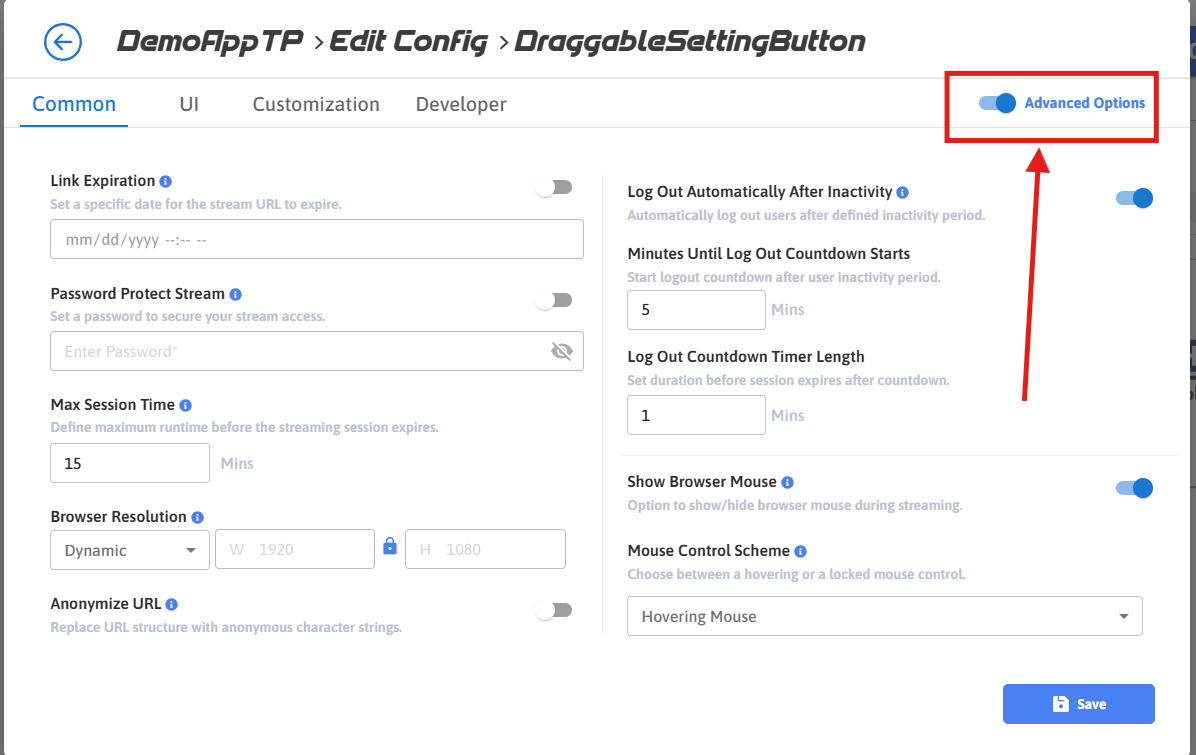The width and height of the screenshot is (1196, 755).
Task: Click info icon next to Mouse Control Scheme
Action: click(x=801, y=551)
